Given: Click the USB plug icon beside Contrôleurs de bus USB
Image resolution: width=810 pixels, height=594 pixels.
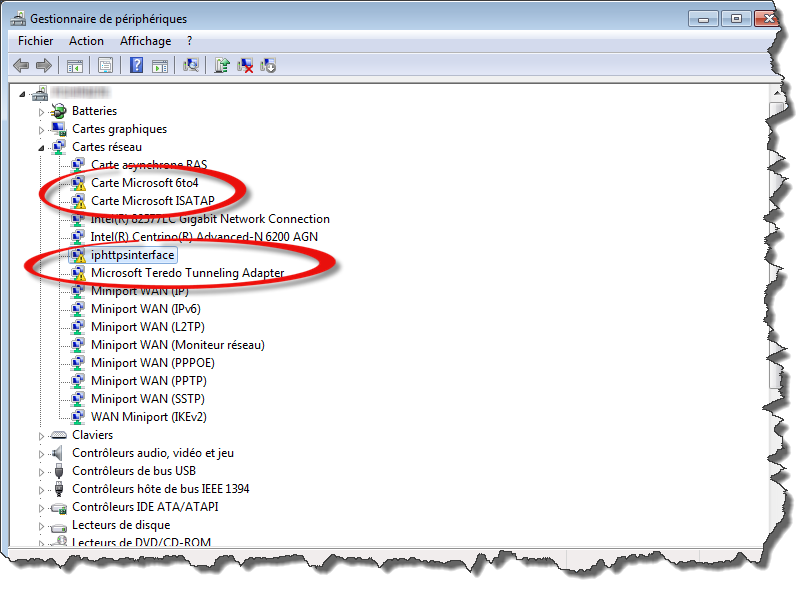Looking at the screenshot, I should click(x=58, y=471).
